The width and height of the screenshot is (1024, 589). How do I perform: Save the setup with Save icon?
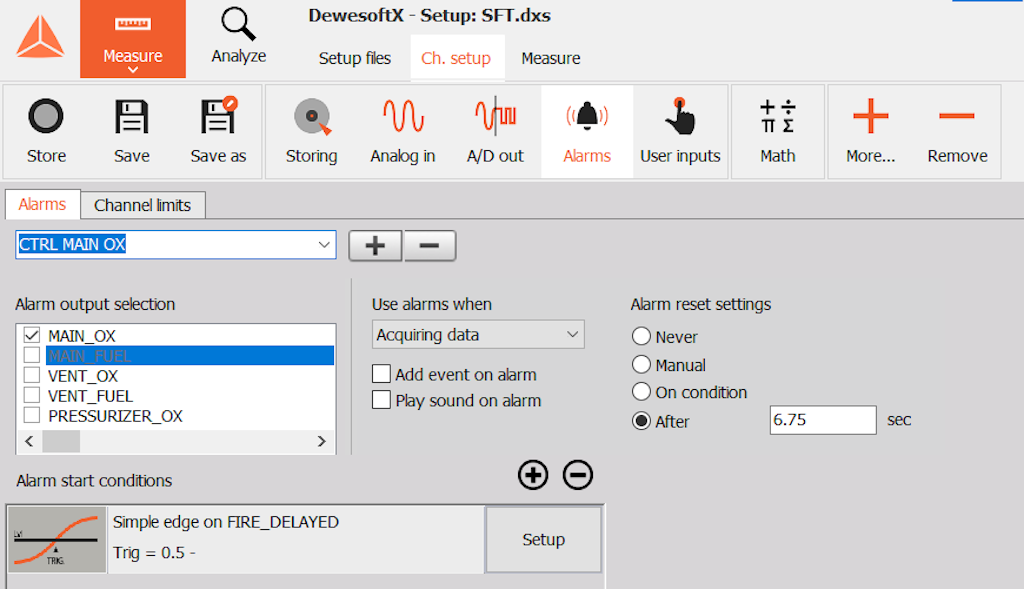tap(132, 131)
